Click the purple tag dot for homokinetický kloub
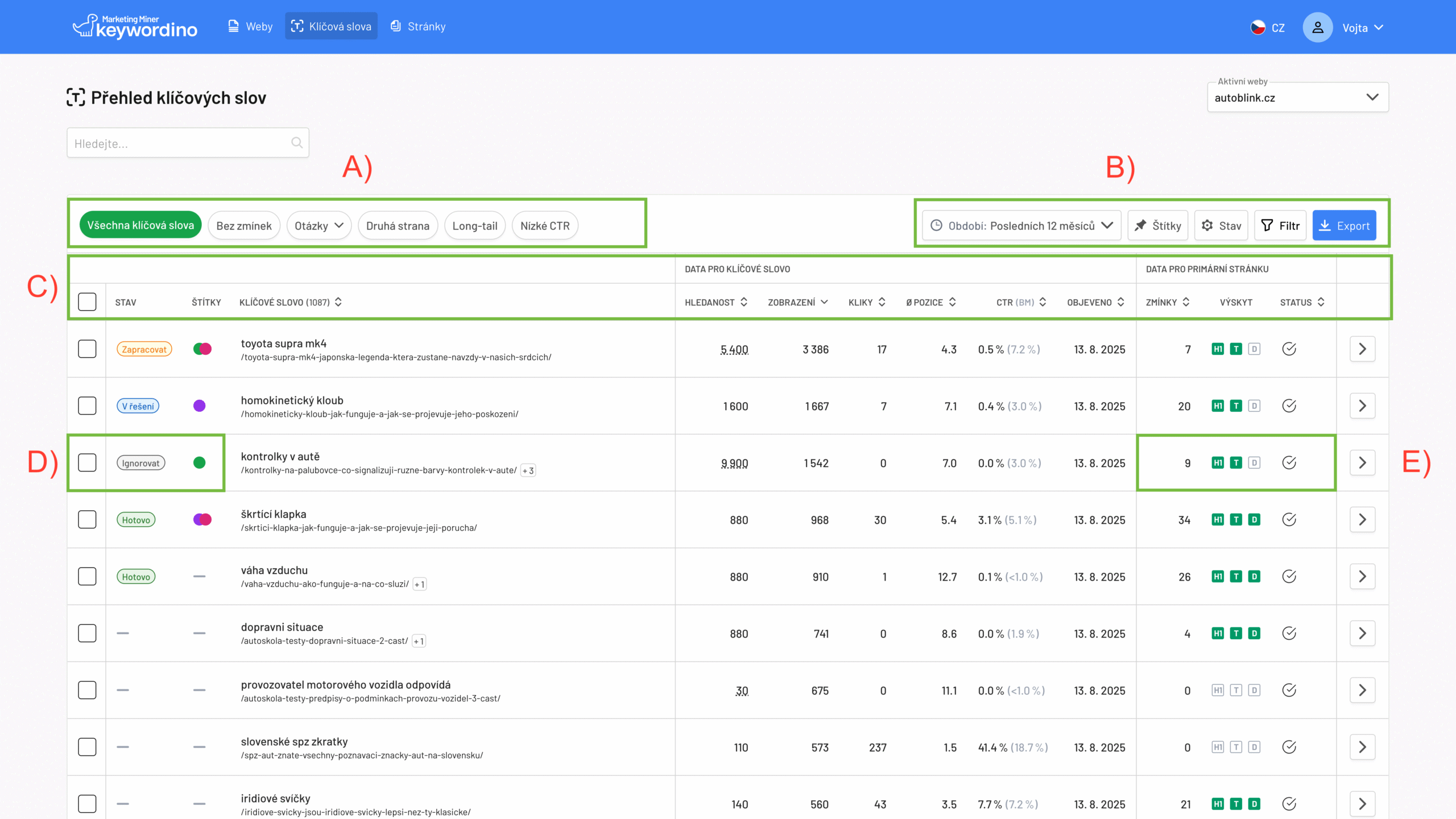Viewport: 1456px width, 819px height. 199,406
